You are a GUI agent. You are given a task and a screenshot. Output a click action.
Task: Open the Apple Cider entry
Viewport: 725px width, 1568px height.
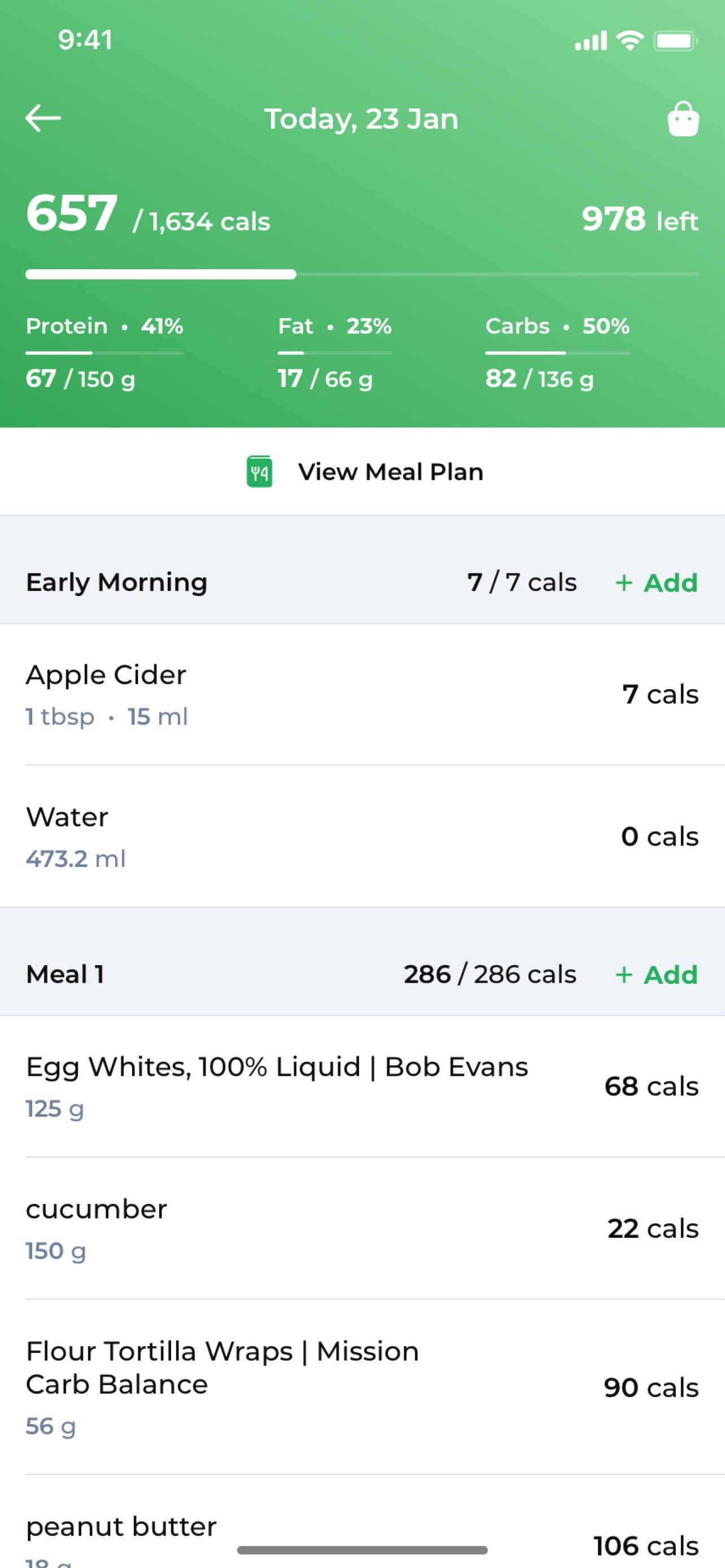point(363,694)
